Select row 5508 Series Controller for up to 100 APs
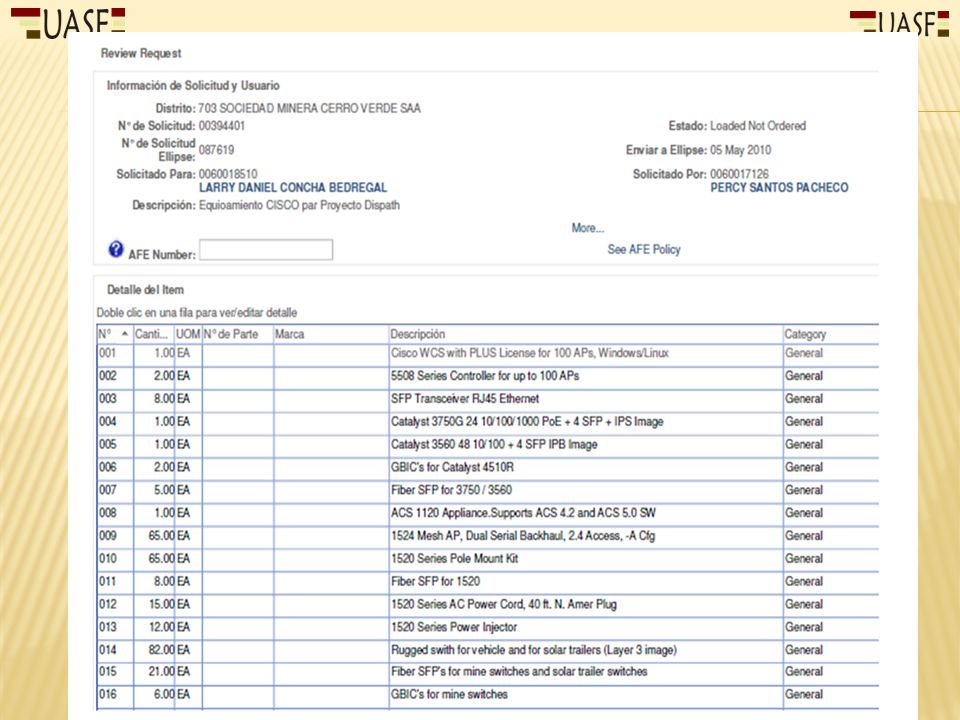960x720 pixels. [x=488, y=376]
